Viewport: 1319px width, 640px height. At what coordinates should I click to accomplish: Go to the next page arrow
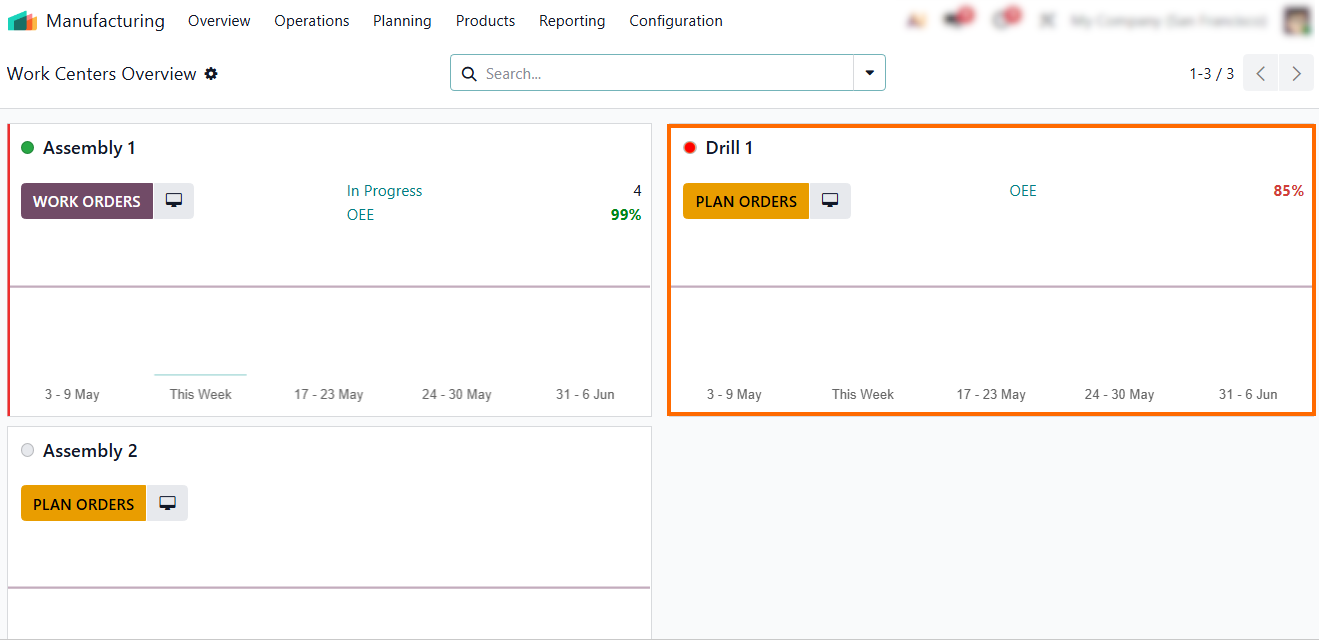(x=1297, y=73)
